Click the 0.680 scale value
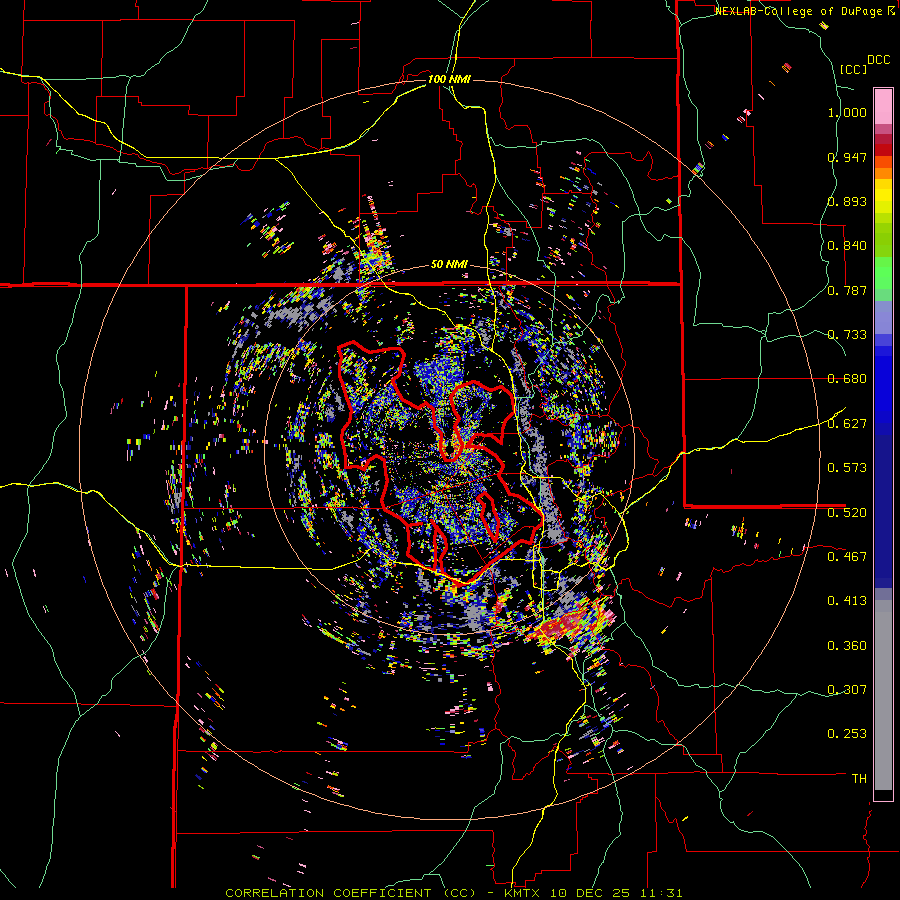This screenshot has height=900, width=900. coord(847,379)
